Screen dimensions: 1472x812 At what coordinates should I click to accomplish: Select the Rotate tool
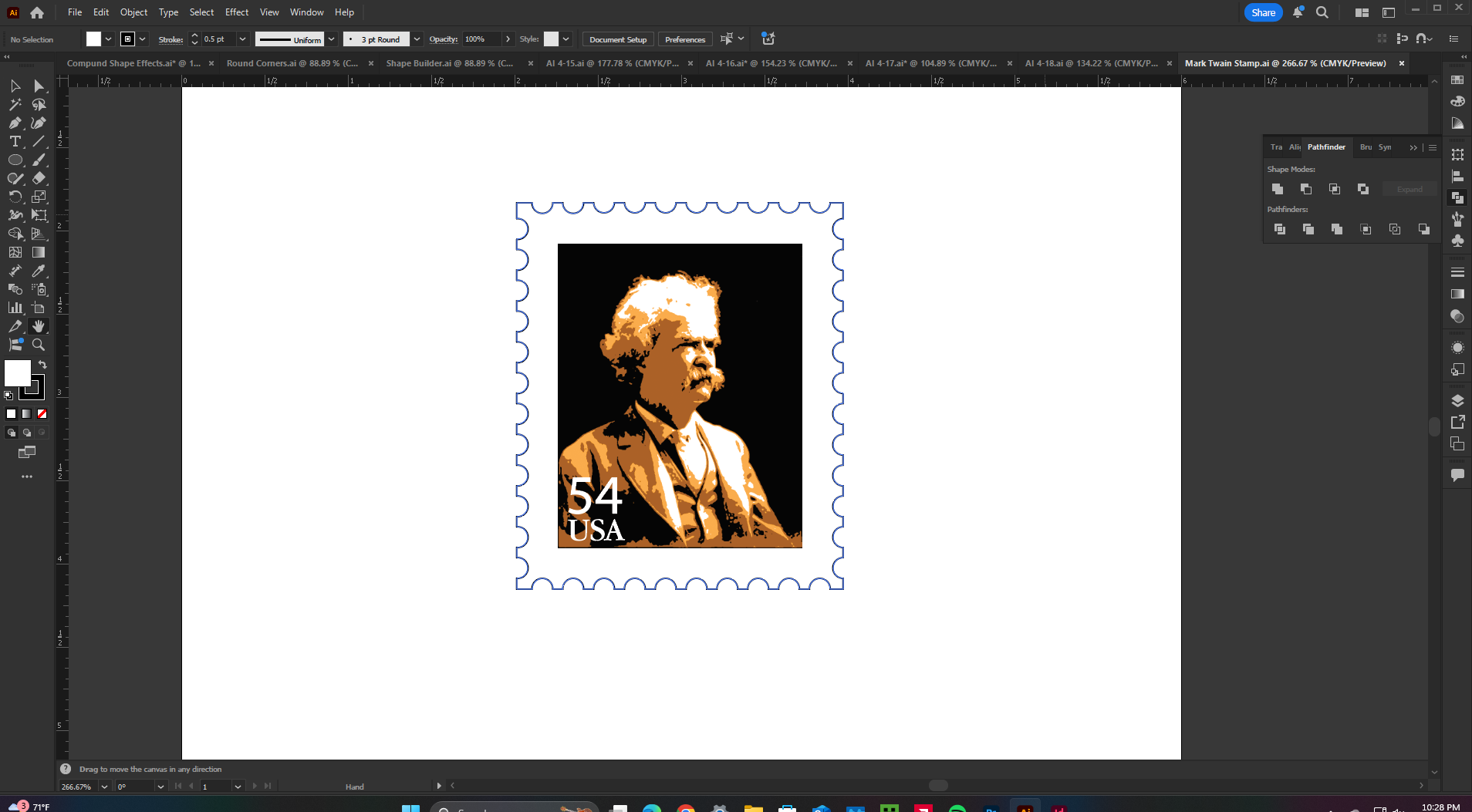coord(15,197)
